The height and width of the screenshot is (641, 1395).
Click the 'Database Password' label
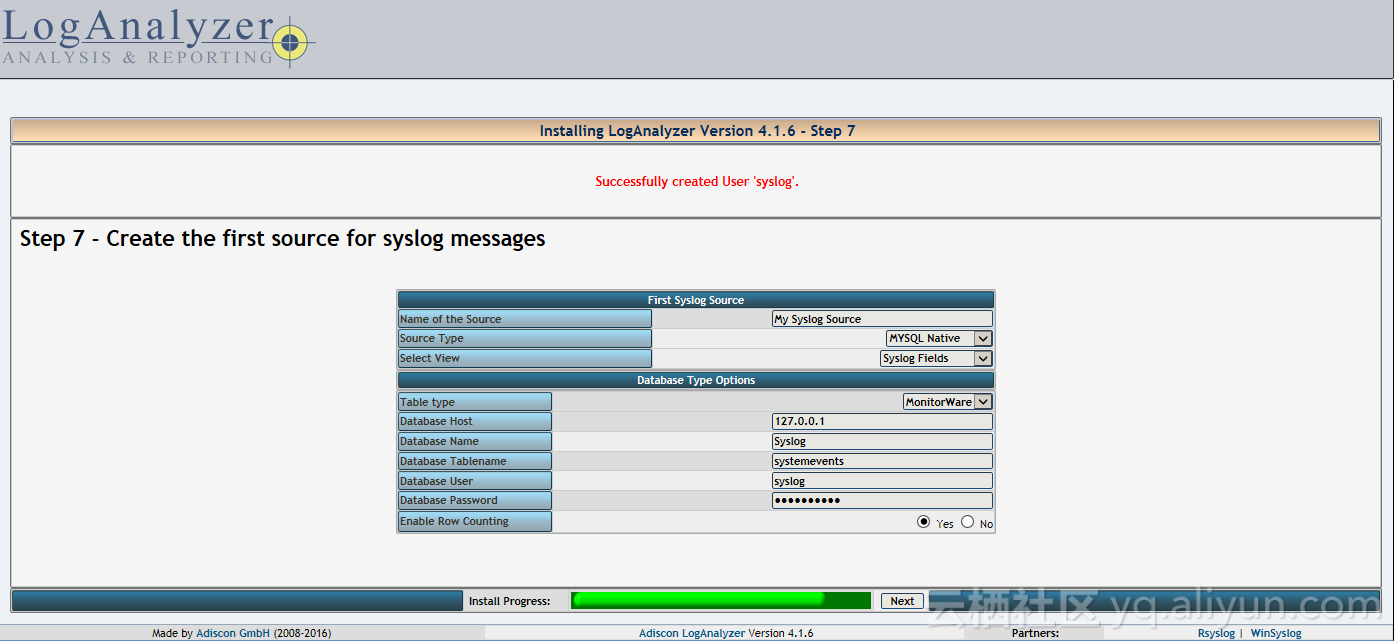pyautogui.click(x=475, y=500)
